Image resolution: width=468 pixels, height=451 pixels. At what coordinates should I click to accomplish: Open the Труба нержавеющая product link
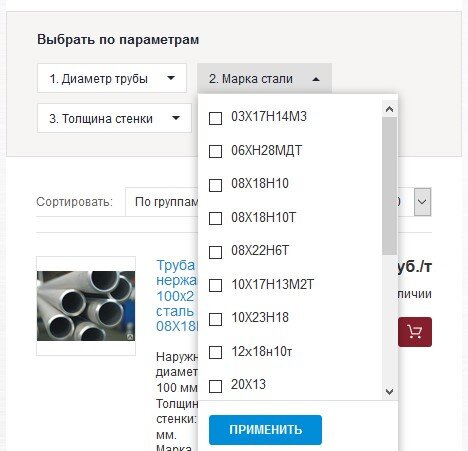(x=177, y=296)
